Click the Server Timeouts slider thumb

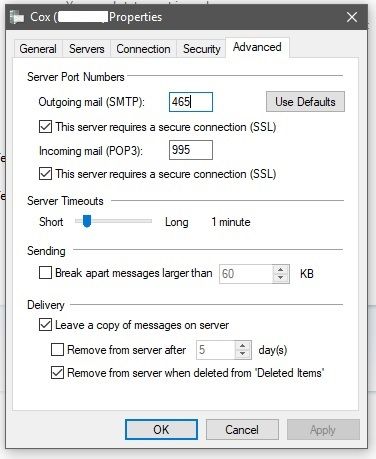pos(87,221)
